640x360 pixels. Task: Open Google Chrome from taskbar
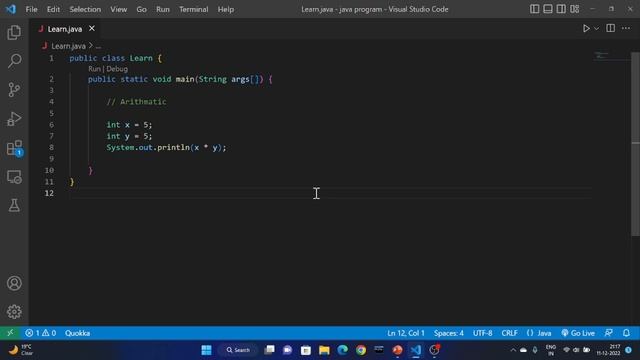coord(361,350)
